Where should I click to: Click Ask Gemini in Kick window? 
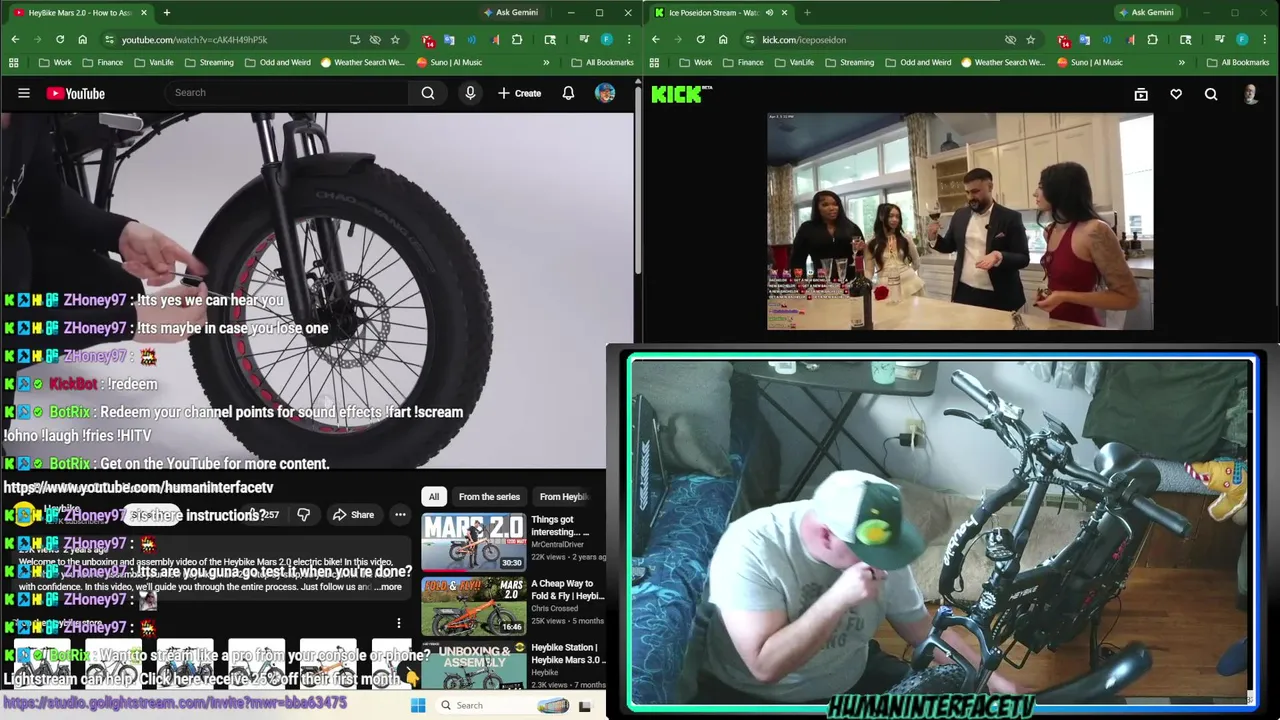coord(1145,12)
